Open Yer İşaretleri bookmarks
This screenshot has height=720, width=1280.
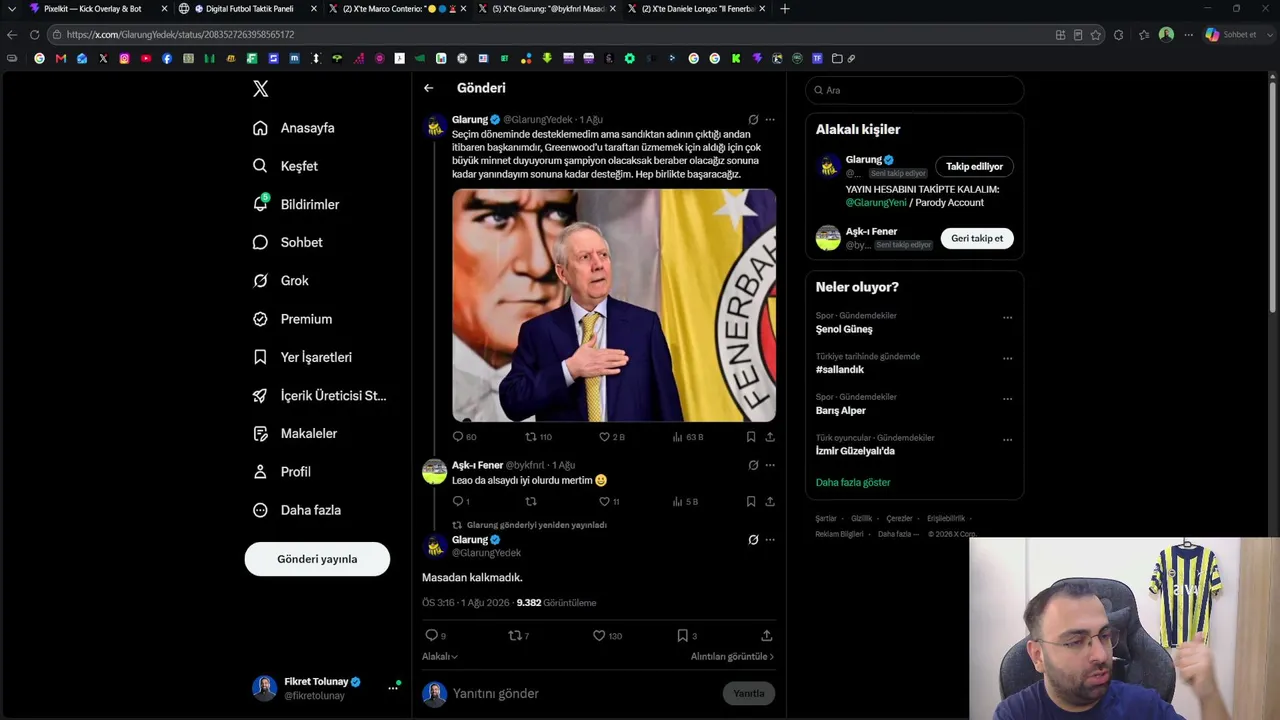pyautogui.click(x=302, y=357)
